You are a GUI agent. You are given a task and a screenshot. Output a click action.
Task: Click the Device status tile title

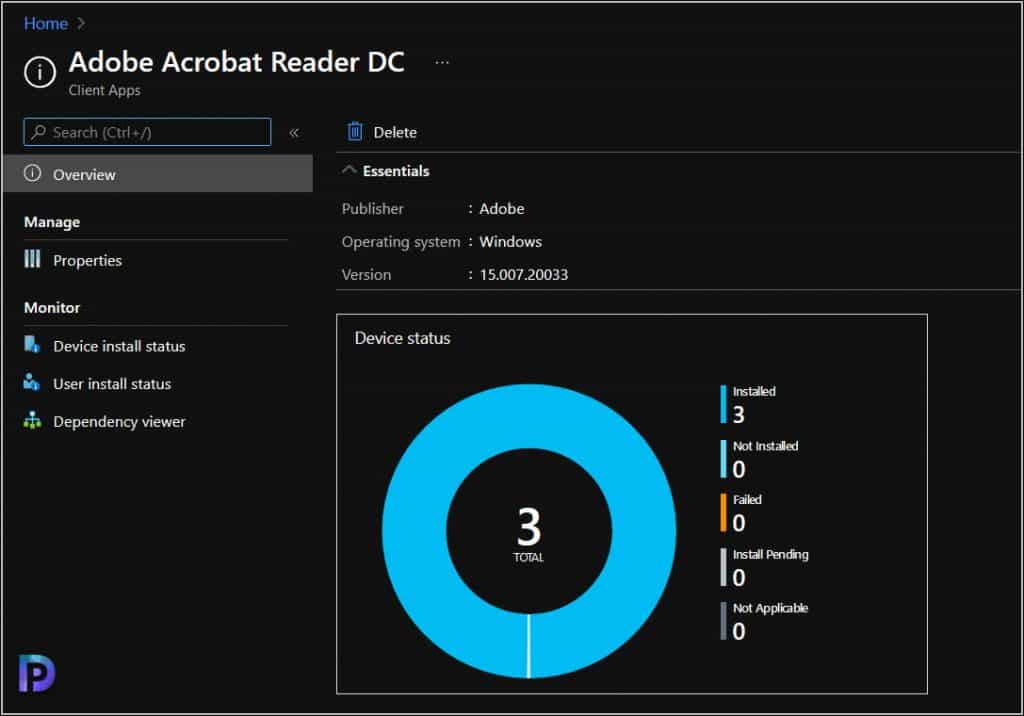click(402, 338)
